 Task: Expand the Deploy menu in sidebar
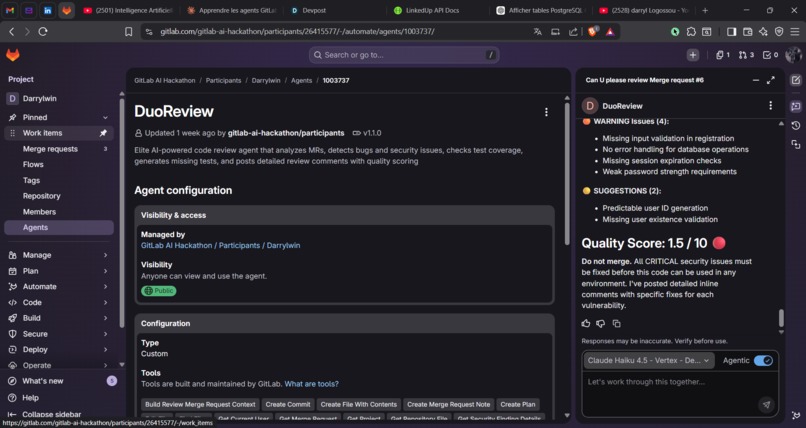tap(59, 349)
